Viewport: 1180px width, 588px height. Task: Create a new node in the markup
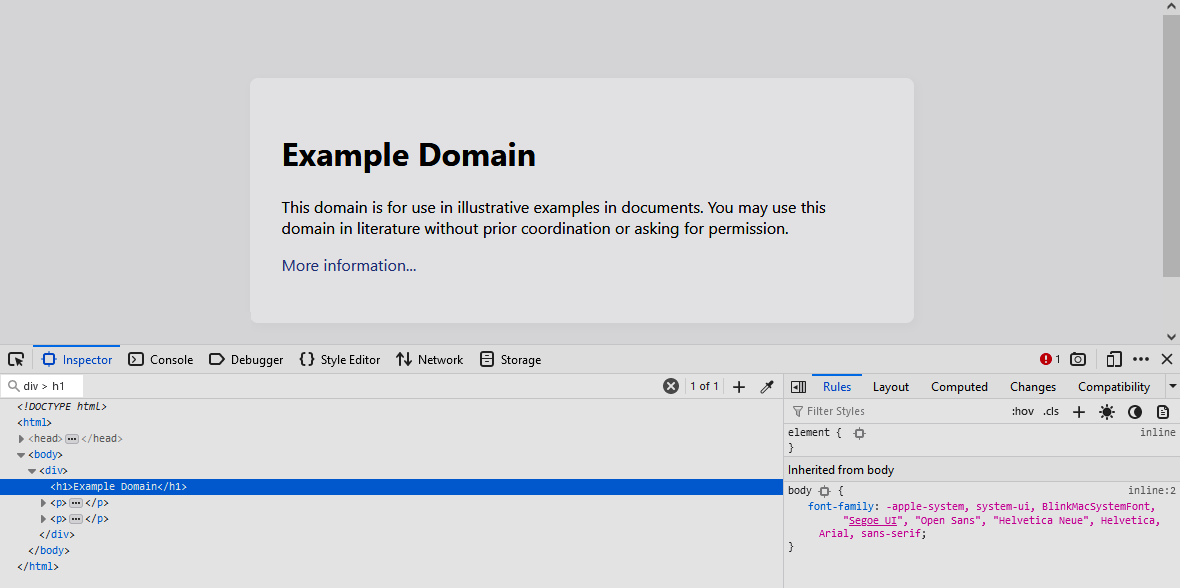click(739, 386)
